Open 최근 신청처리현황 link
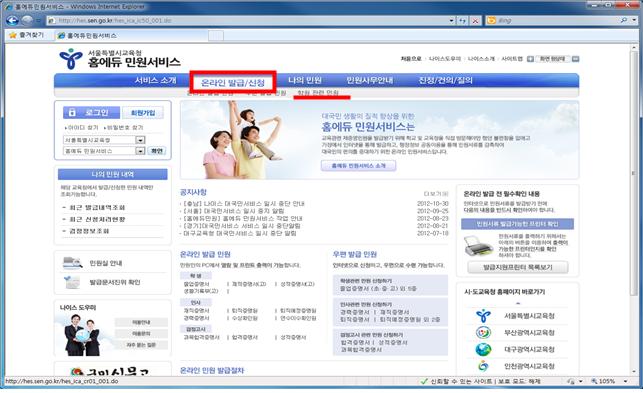The width and height of the screenshot is (643, 393). [x=97, y=219]
